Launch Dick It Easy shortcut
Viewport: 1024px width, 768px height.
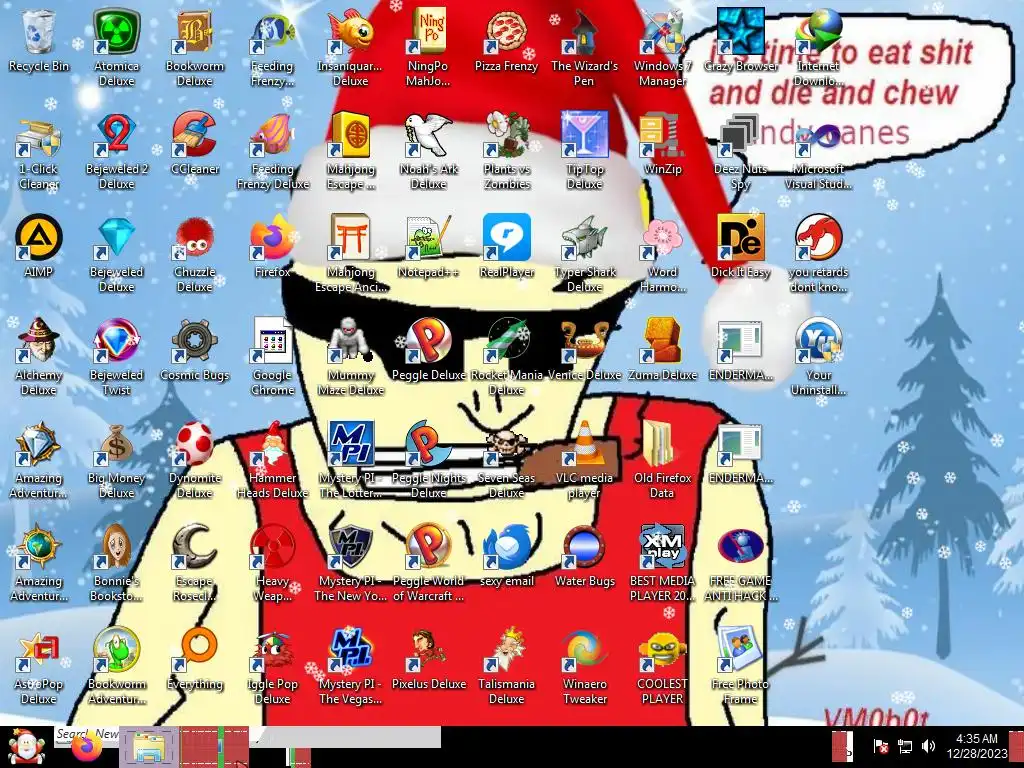[741, 246]
